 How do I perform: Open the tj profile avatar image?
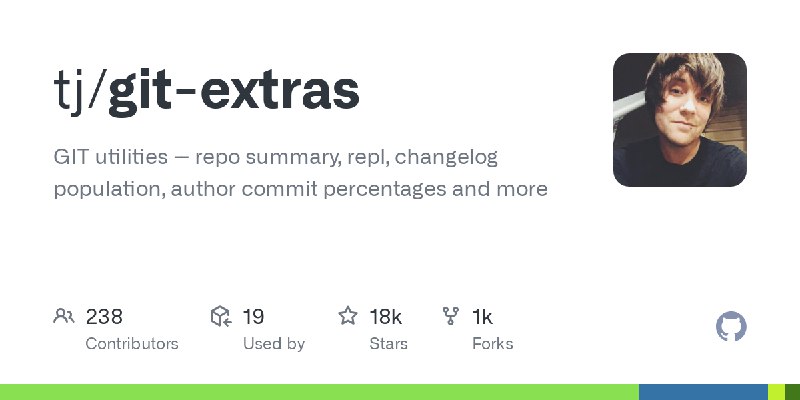click(x=680, y=120)
